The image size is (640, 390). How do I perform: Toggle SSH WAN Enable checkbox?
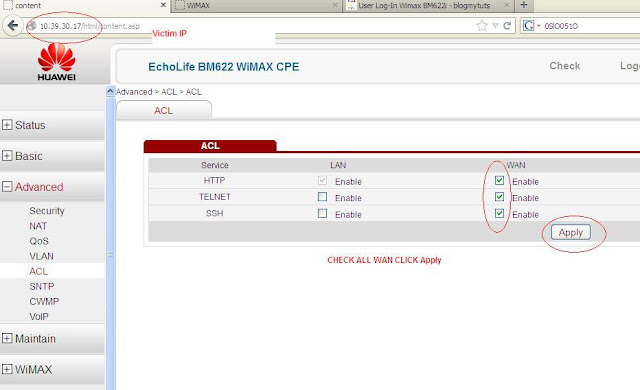499,213
